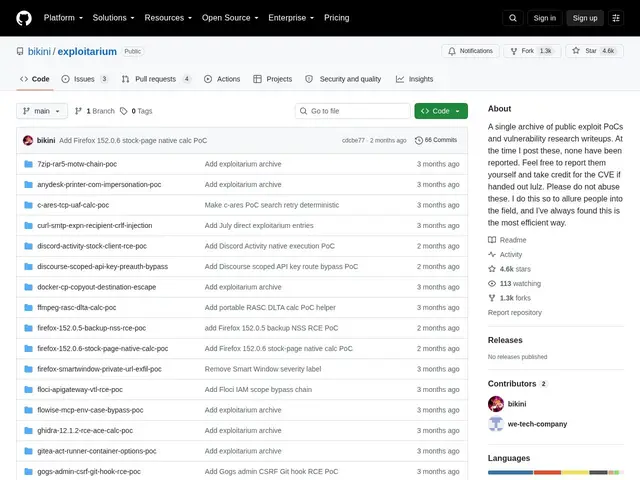Star the repository with the Star button
The width and height of the screenshot is (640, 480).
594,51
